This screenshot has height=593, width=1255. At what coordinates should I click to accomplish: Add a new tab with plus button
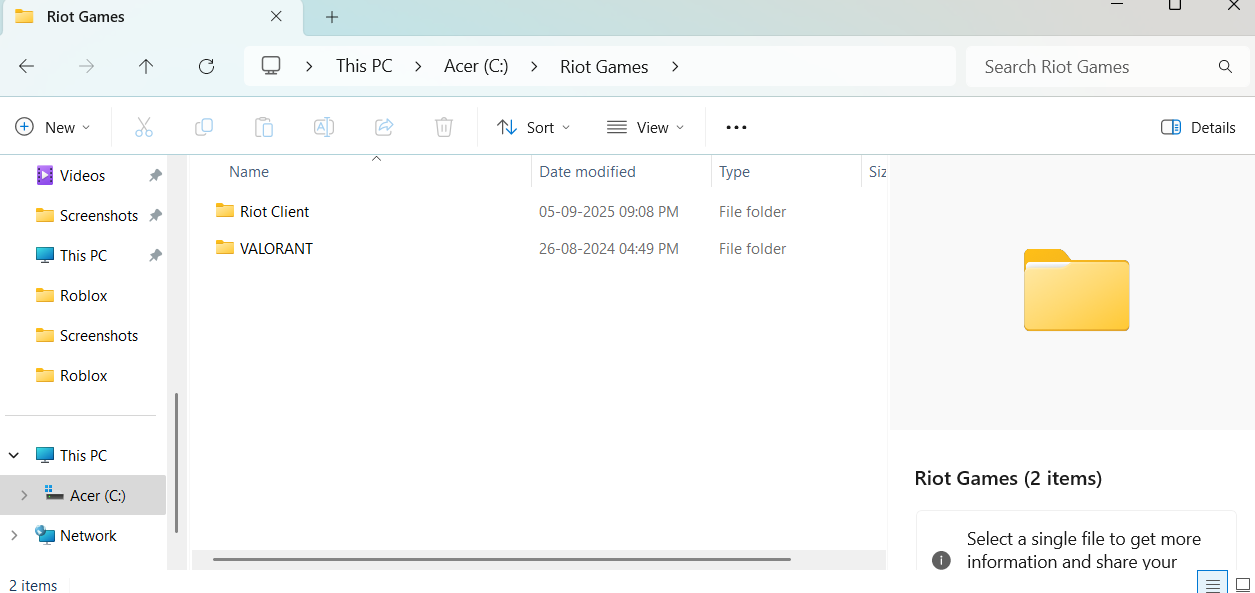(x=332, y=17)
